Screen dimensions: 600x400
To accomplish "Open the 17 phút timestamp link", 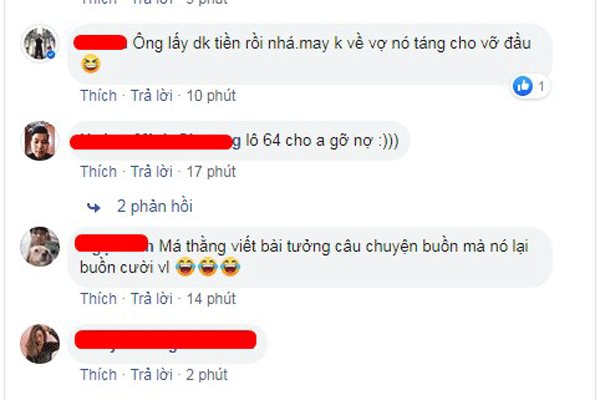I will point(211,172).
